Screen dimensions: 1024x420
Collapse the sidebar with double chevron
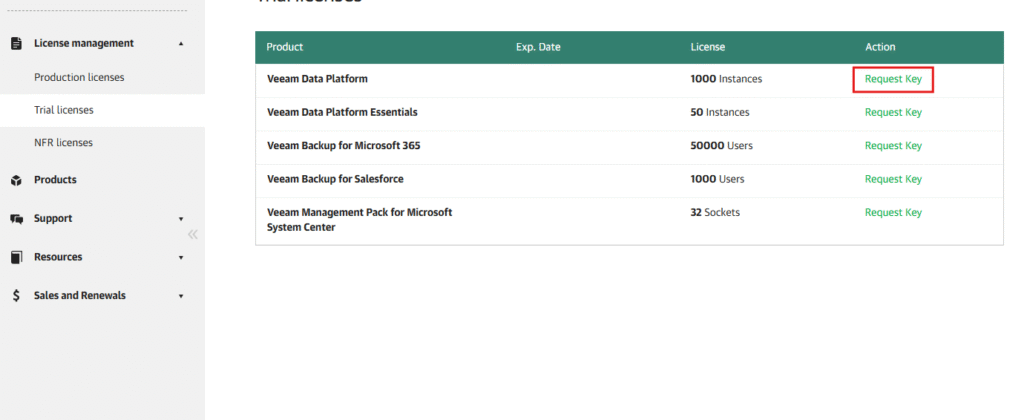(193, 234)
